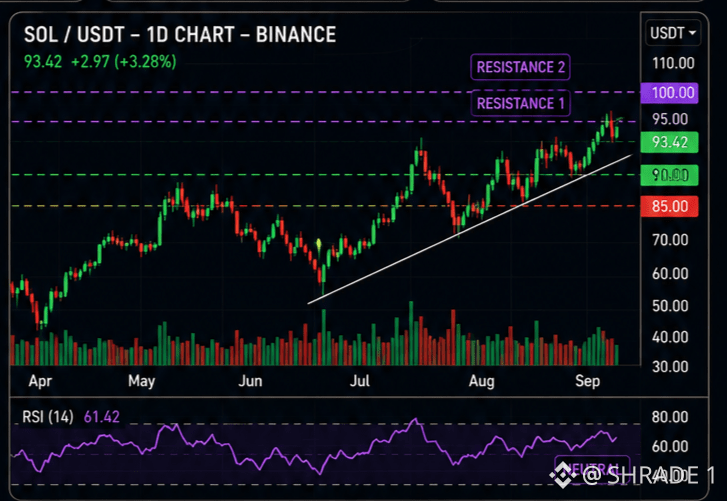This screenshot has width=727, height=501.
Task: Click the 90.00 green price tag
Action: (x=669, y=175)
